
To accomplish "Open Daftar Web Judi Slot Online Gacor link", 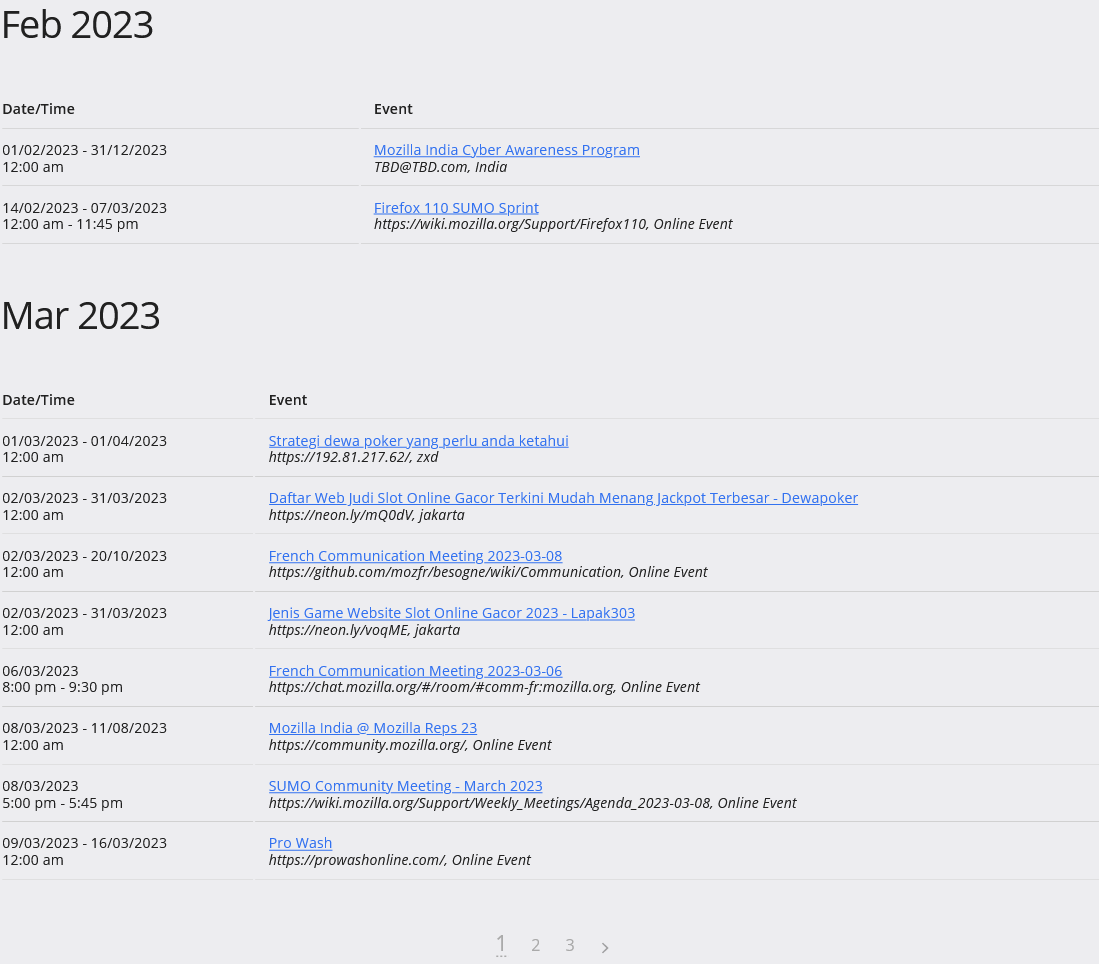I will coord(563,498).
